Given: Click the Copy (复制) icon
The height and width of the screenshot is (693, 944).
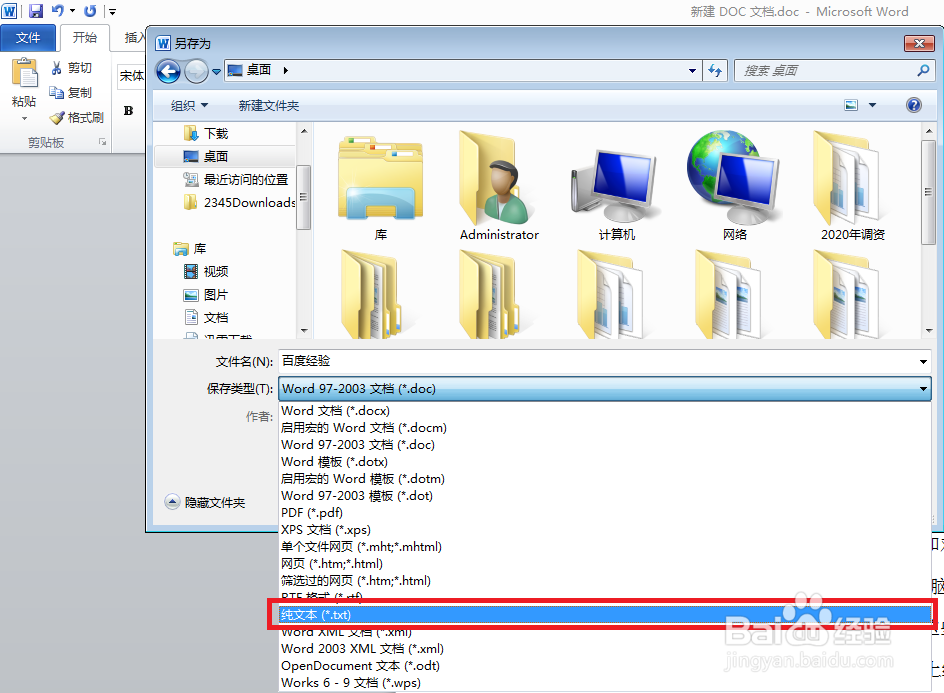Looking at the screenshot, I should [x=57, y=93].
